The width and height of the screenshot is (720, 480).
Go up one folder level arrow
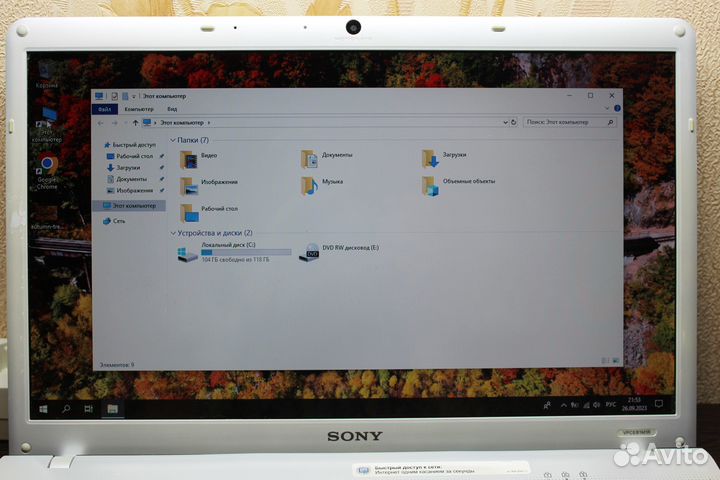coord(135,123)
